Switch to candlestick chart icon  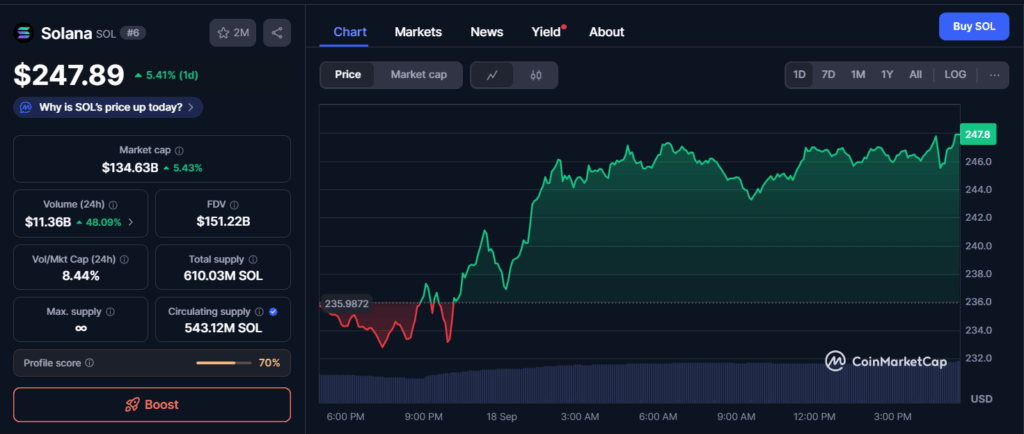536,75
